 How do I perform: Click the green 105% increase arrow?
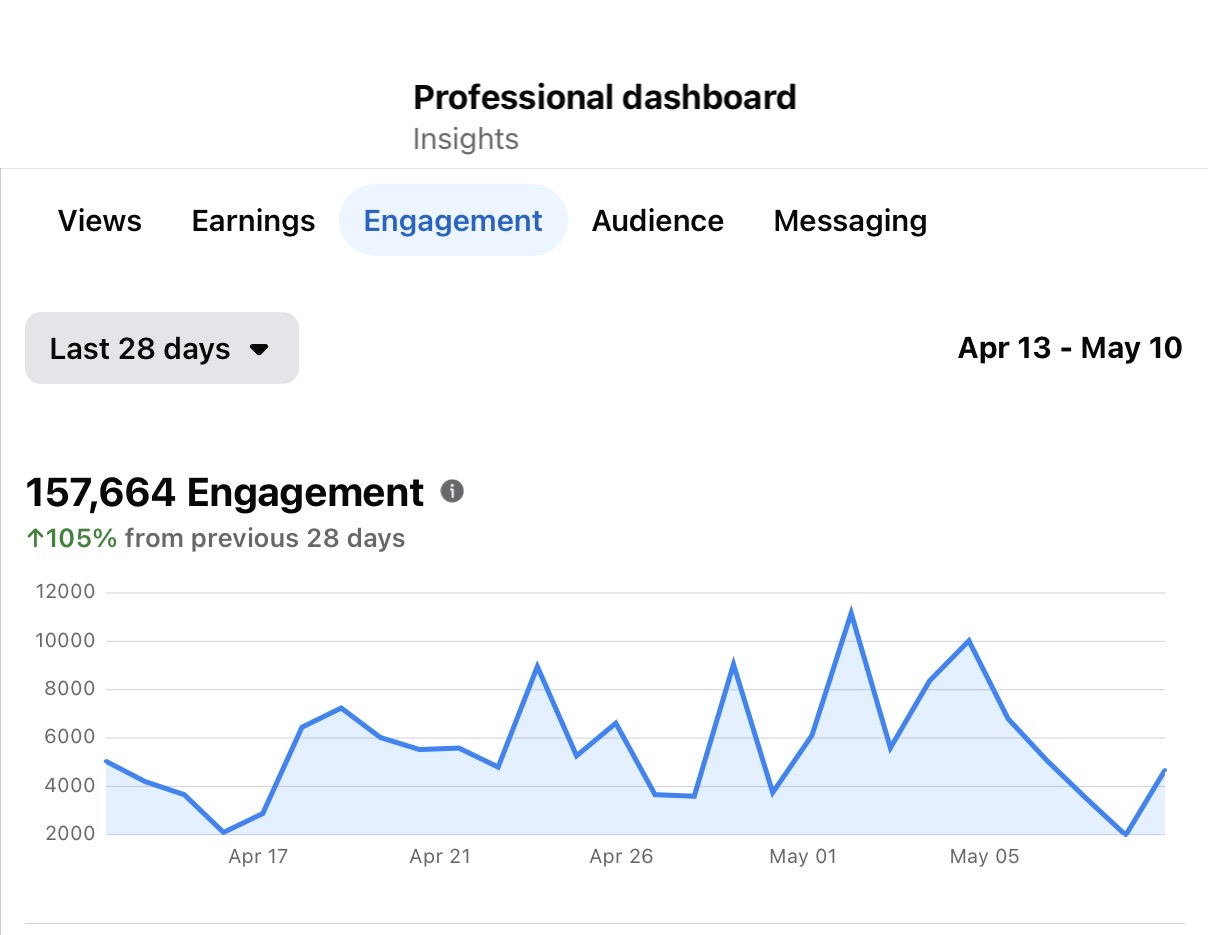(x=35, y=538)
